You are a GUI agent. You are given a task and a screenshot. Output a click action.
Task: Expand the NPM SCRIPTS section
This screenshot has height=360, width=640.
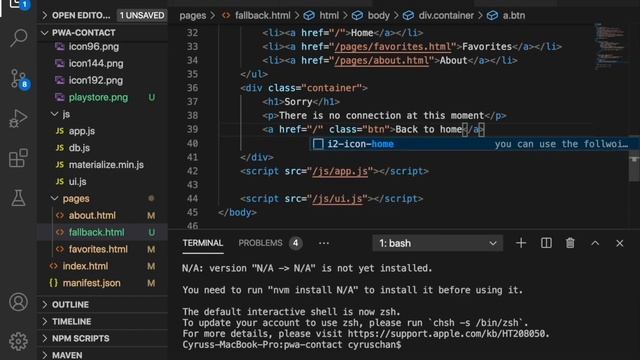(x=80, y=338)
